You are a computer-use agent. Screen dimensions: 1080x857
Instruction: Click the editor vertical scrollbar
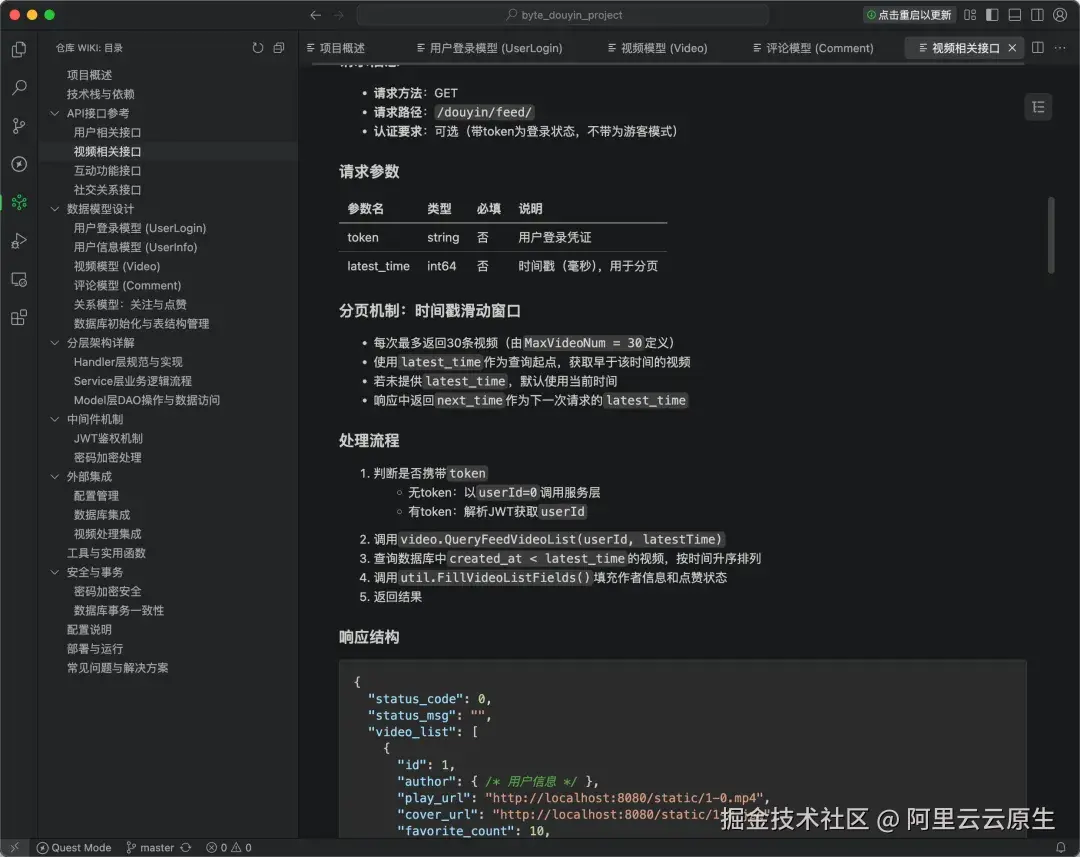(x=1051, y=236)
